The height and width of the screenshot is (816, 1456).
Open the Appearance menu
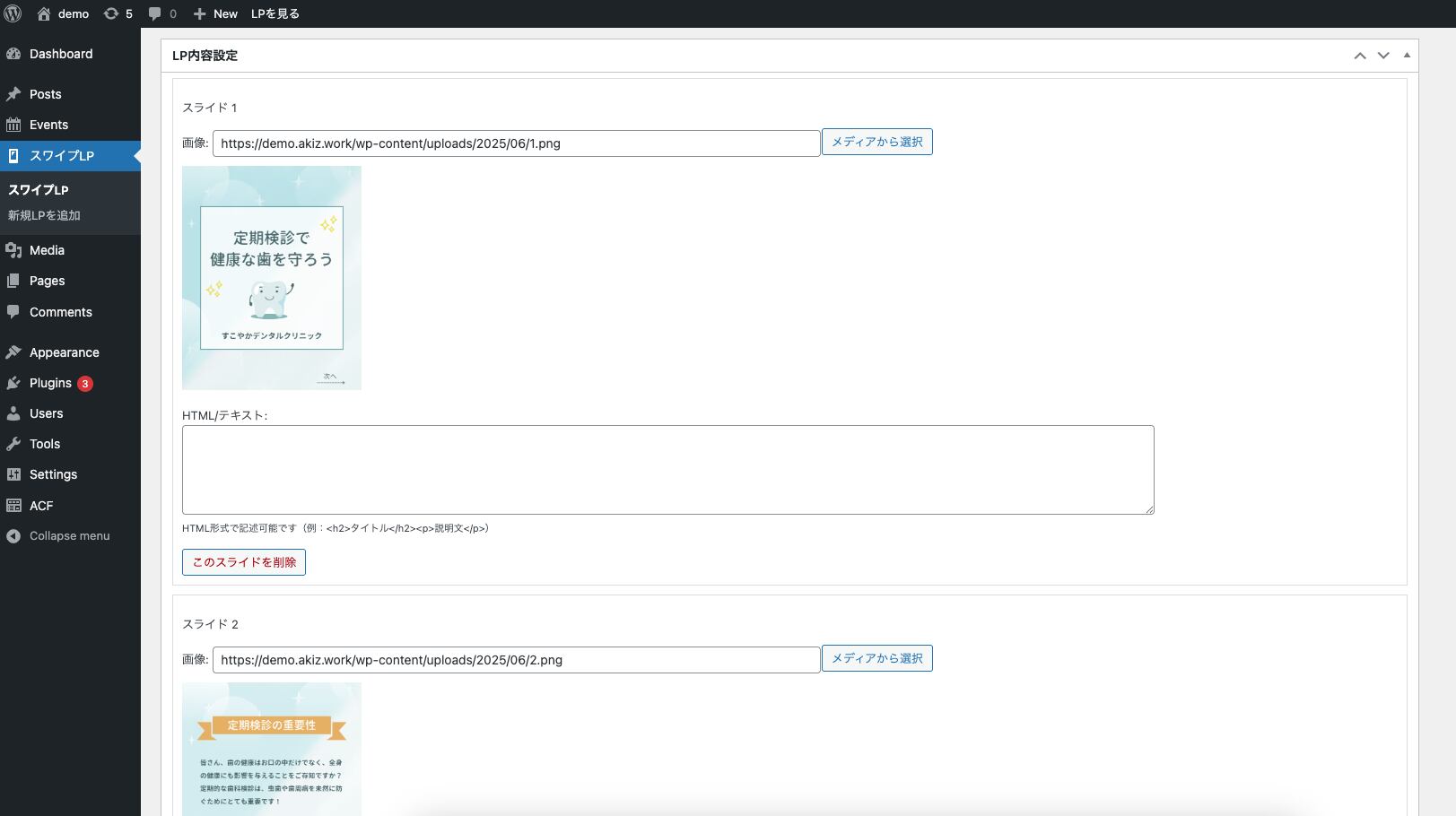point(70,352)
